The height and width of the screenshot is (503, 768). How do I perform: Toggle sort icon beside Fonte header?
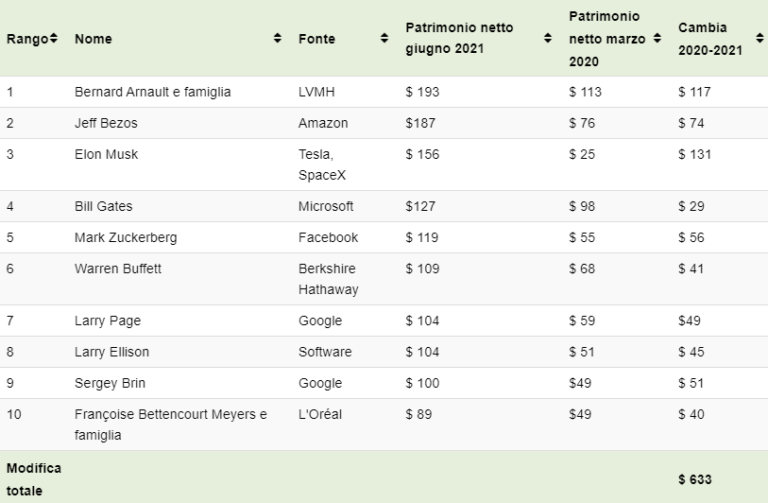(384, 38)
